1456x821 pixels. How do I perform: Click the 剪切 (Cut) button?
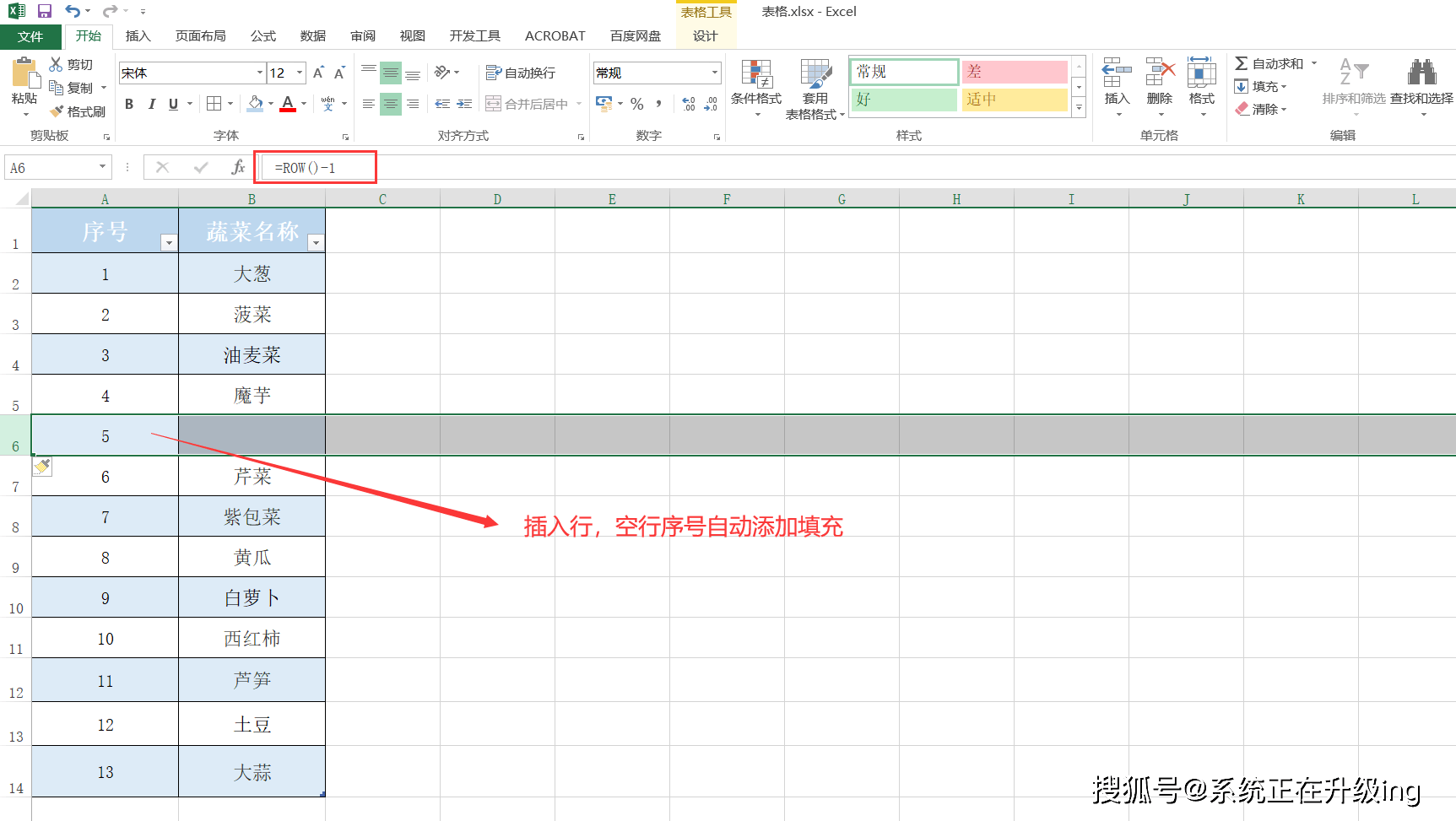[72, 64]
